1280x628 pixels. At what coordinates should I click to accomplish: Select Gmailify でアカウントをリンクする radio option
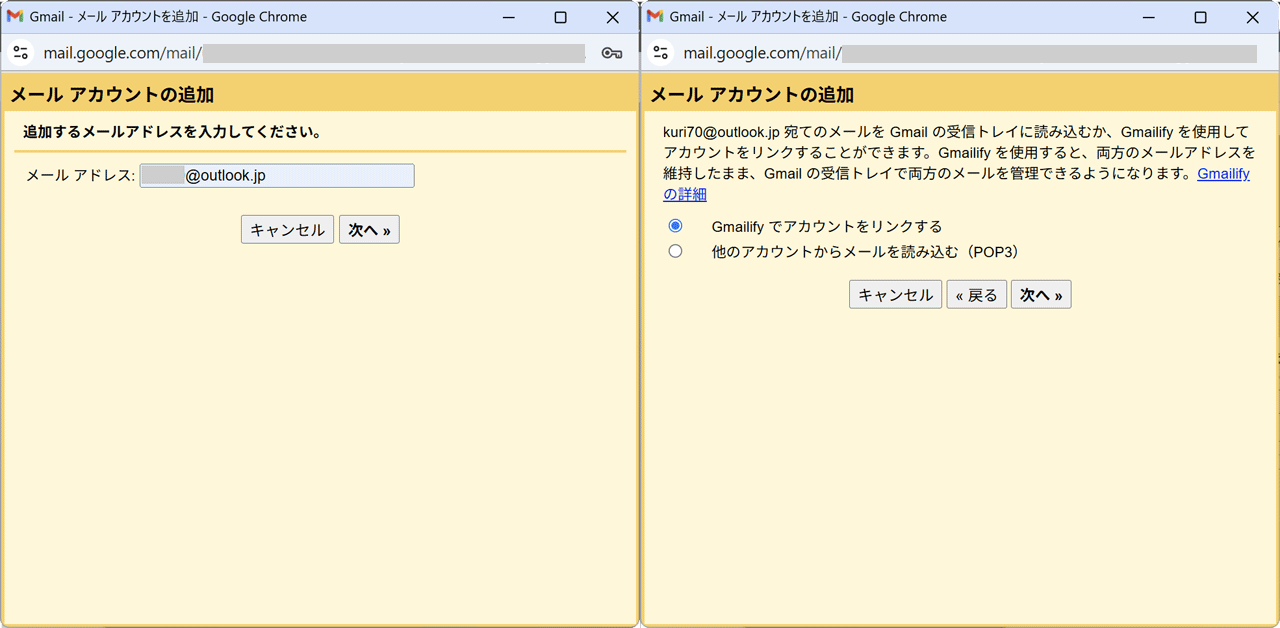click(675, 226)
